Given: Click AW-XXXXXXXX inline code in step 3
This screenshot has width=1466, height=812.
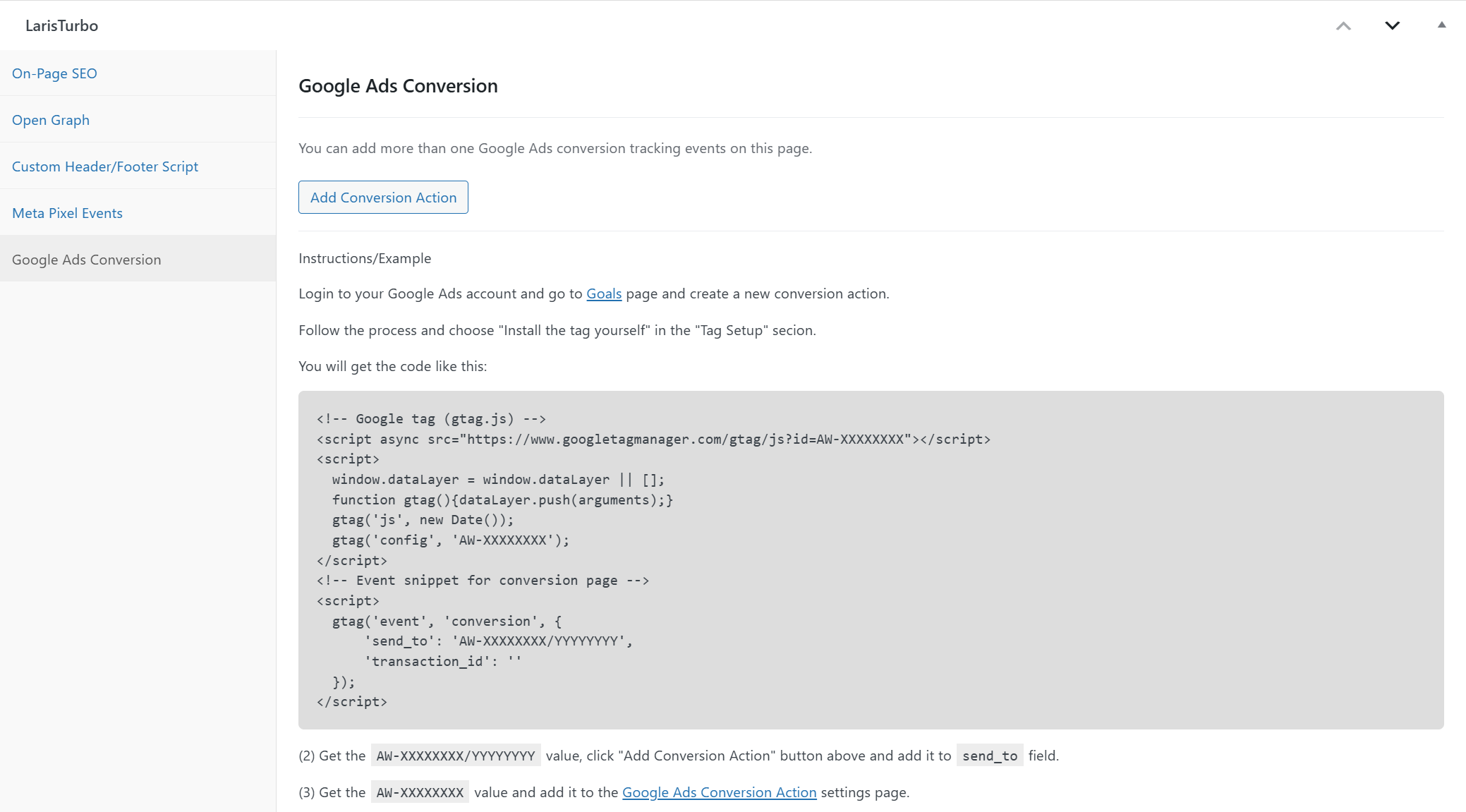Looking at the screenshot, I should click(420, 792).
